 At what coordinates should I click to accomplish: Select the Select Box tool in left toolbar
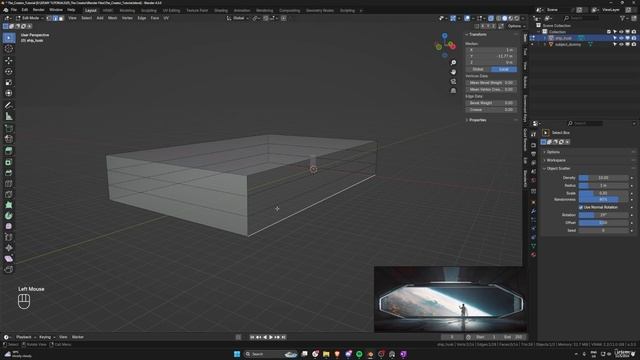pyautogui.click(x=9, y=38)
